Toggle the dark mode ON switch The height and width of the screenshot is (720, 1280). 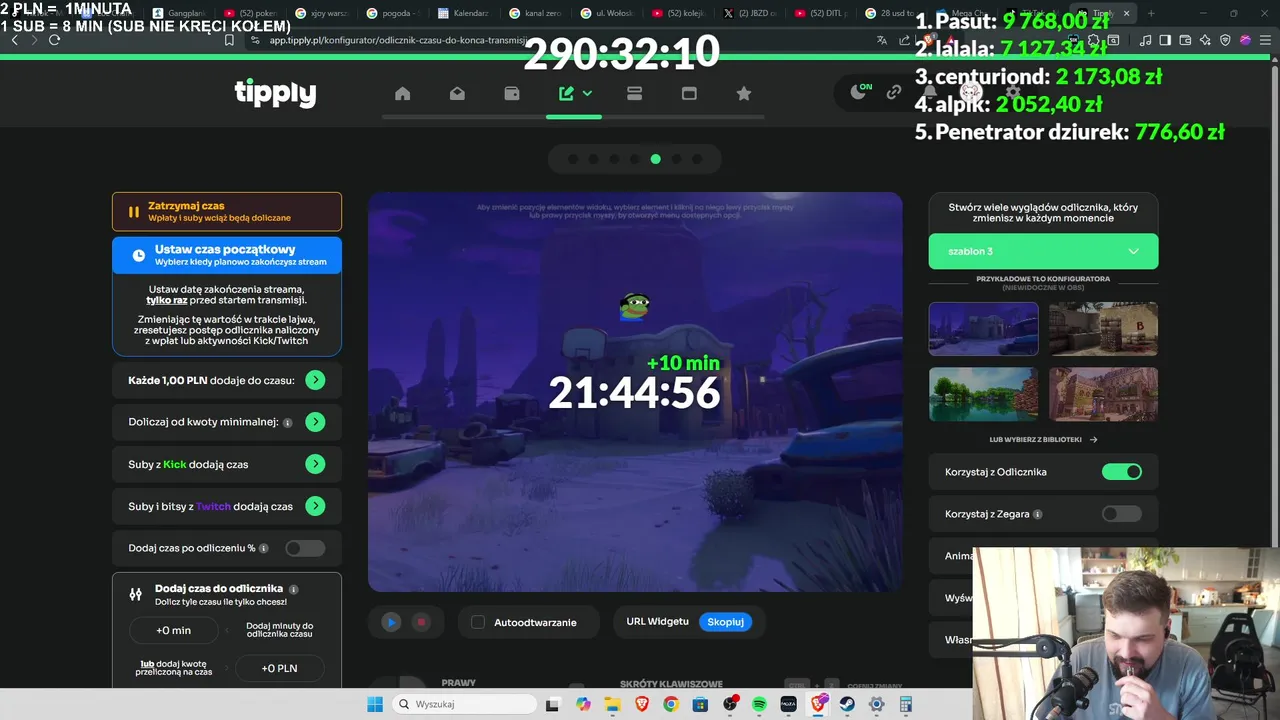click(860, 92)
